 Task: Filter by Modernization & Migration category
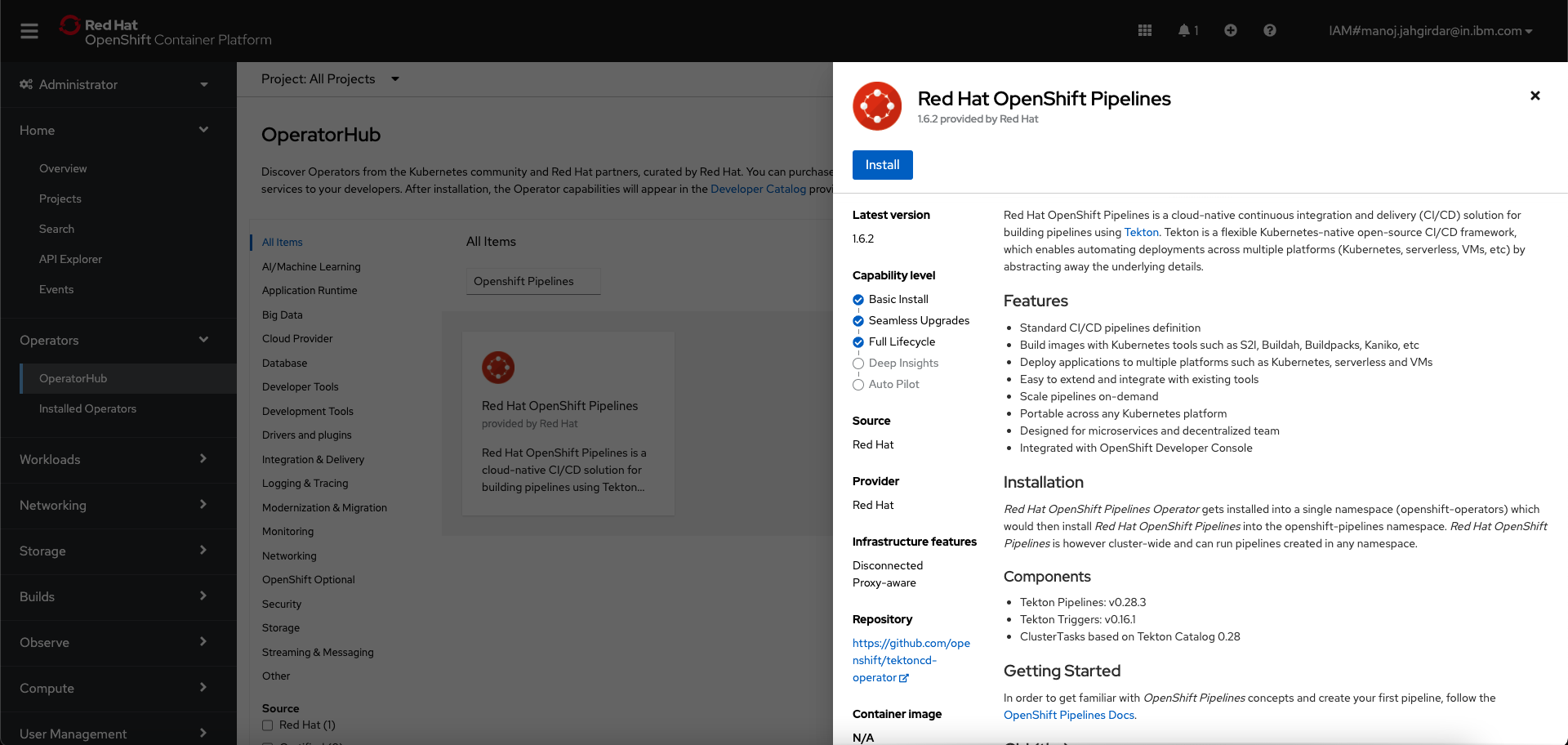(x=325, y=507)
